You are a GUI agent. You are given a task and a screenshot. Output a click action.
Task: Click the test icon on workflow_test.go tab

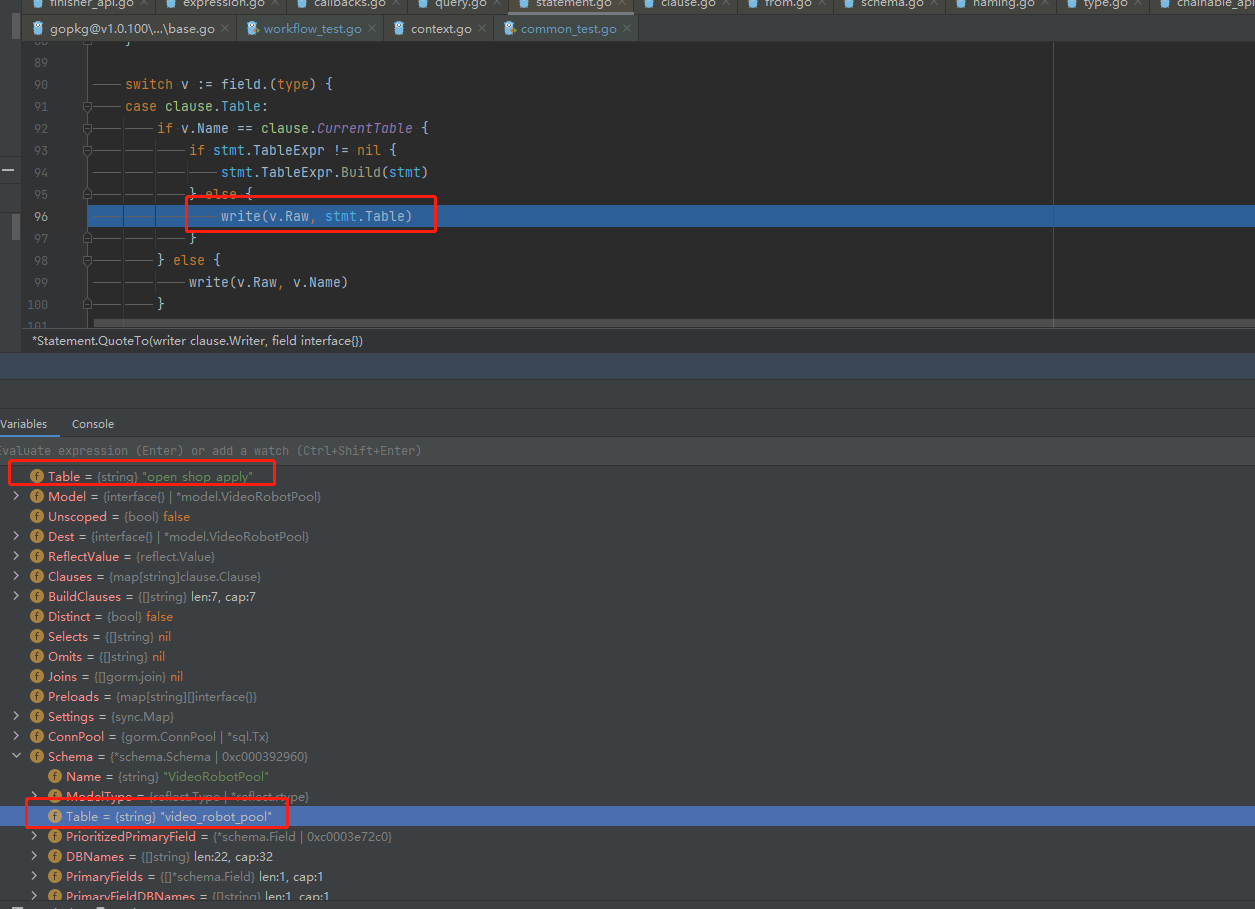click(251, 28)
